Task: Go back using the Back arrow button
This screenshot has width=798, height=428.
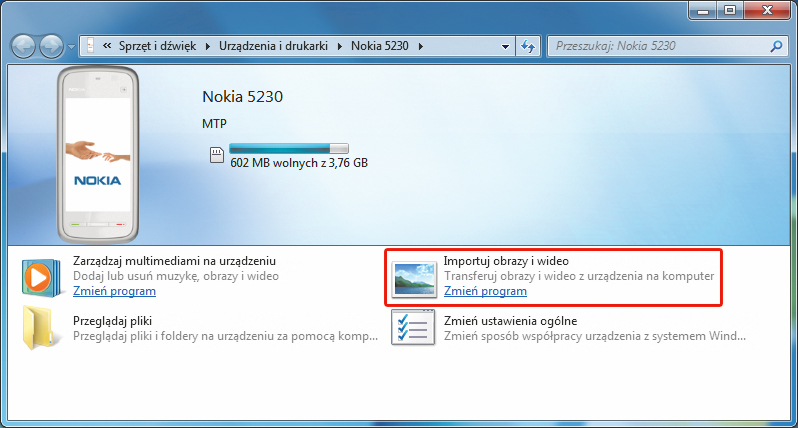Action: coord(24,46)
